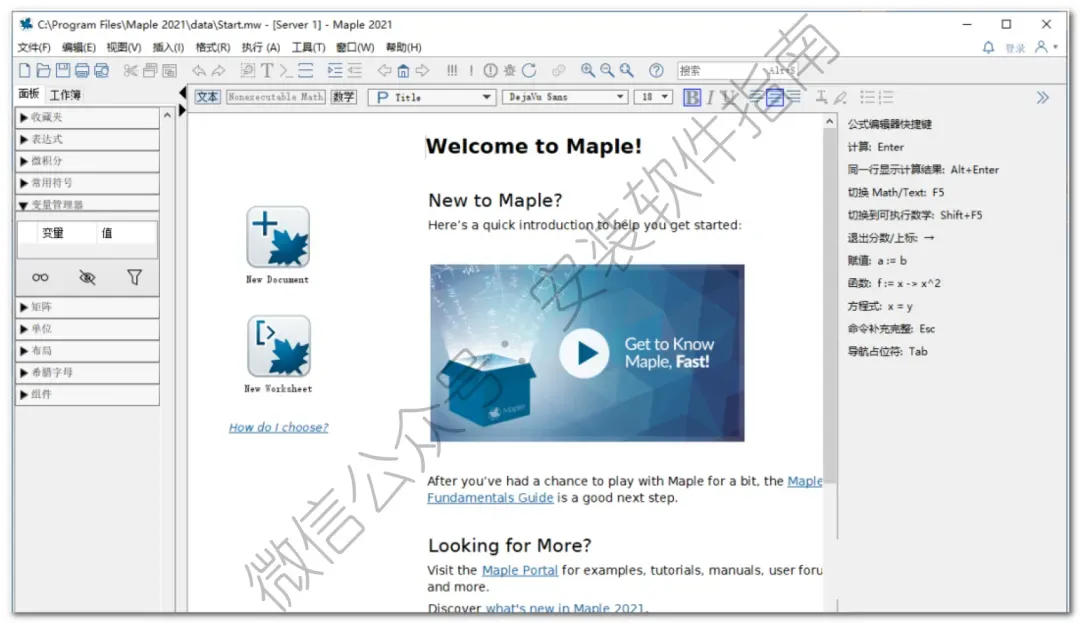Open the DejaVu Sans font dropdown
This screenshot has height=623, width=1080.
point(565,97)
